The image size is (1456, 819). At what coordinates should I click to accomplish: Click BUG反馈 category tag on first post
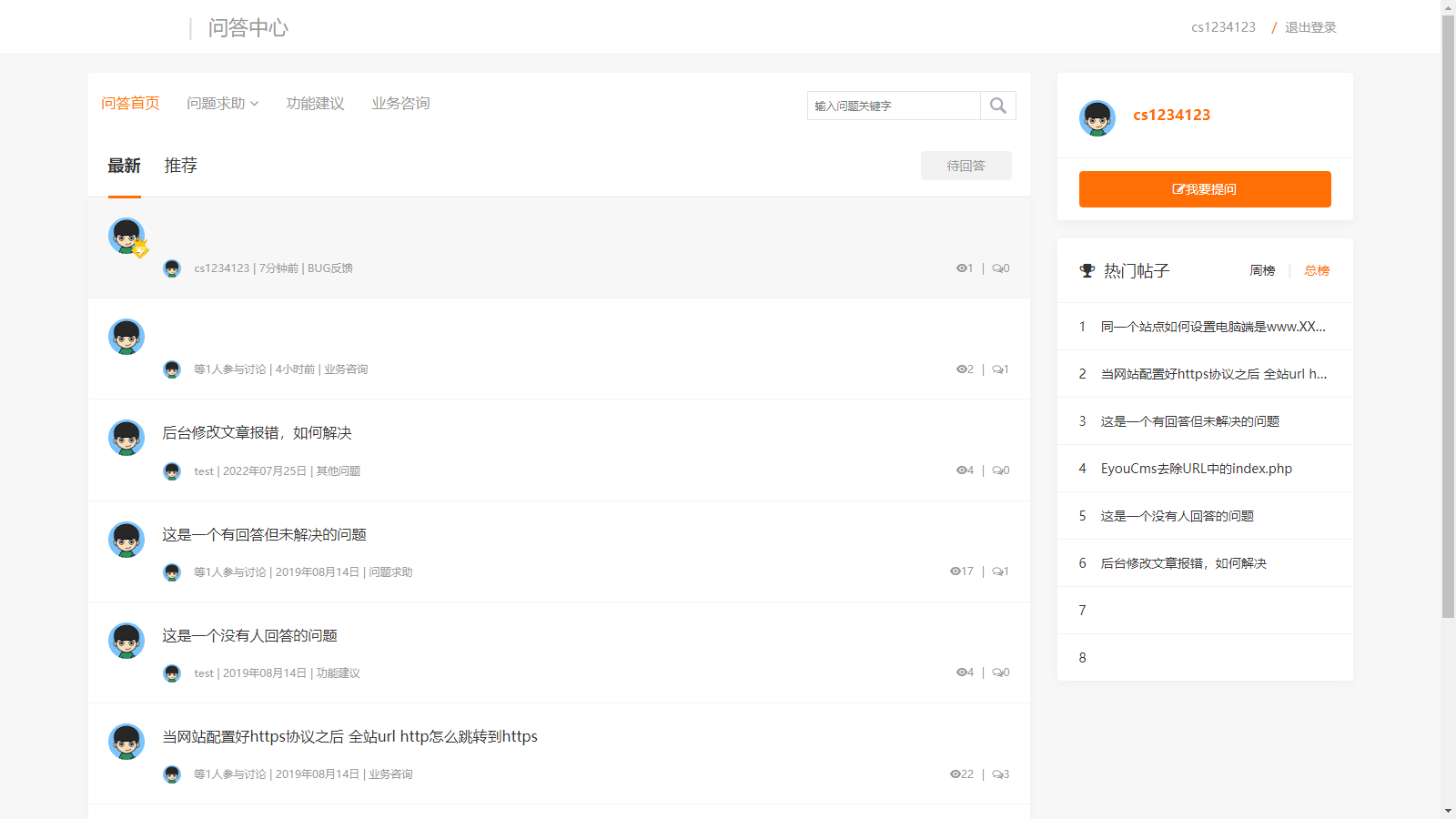330,268
